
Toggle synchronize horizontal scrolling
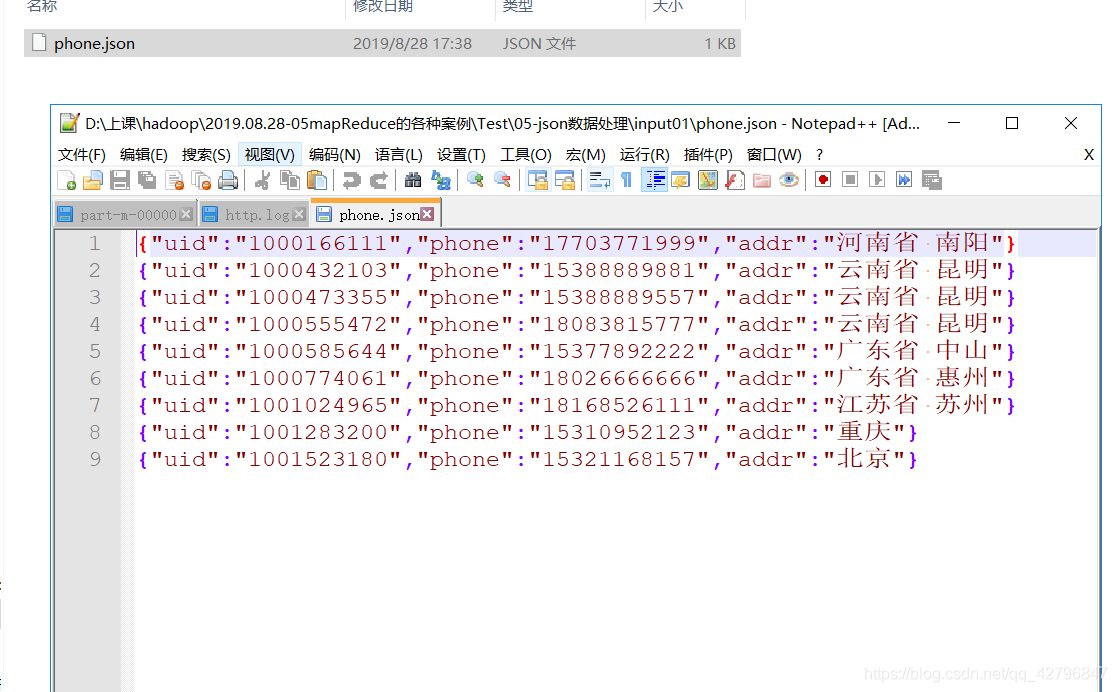(x=564, y=180)
